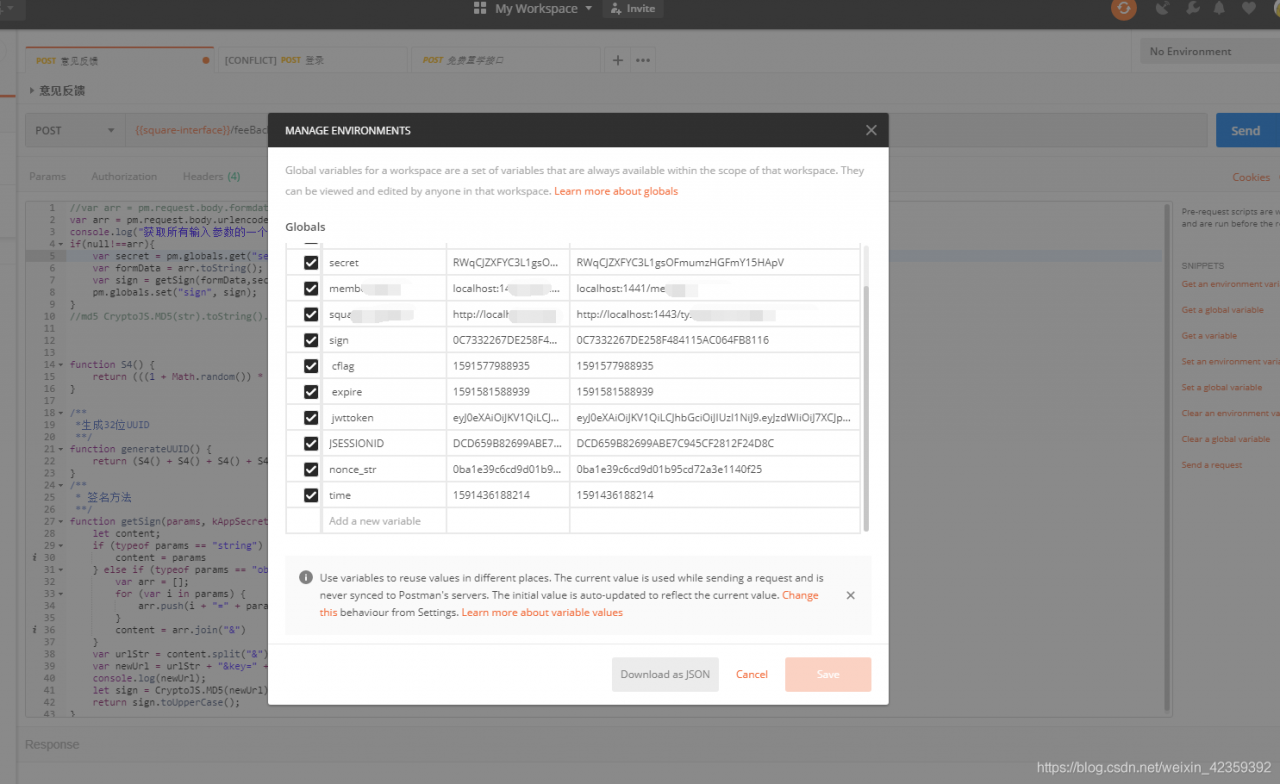The height and width of the screenshot is (784, 1280).
Task: Click the Download as JSON button
Action: pos(665,674)
